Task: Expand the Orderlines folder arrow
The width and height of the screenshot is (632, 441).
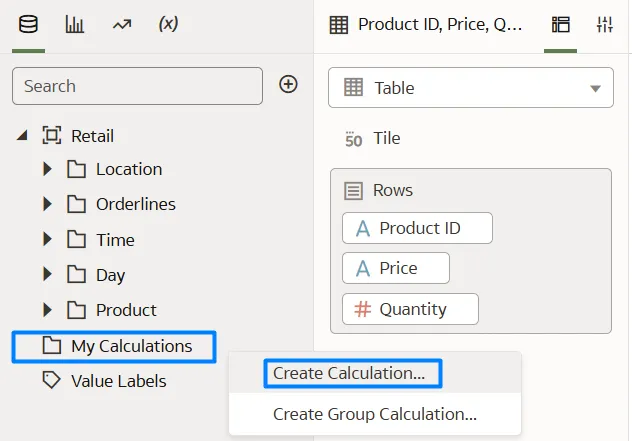Action: (x=47, y=204)
